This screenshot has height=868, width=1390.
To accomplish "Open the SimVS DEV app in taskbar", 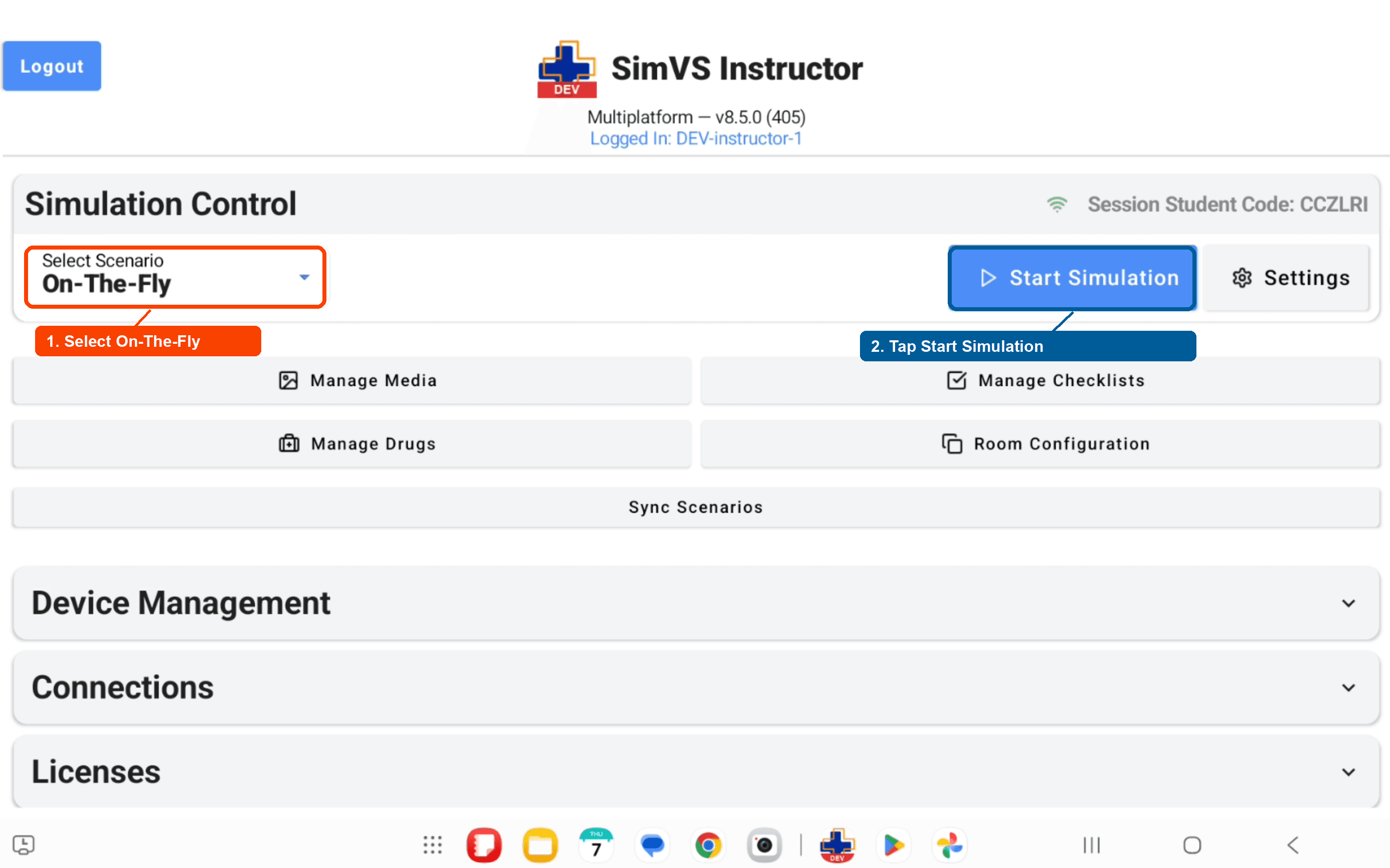I will coord(837,845).
